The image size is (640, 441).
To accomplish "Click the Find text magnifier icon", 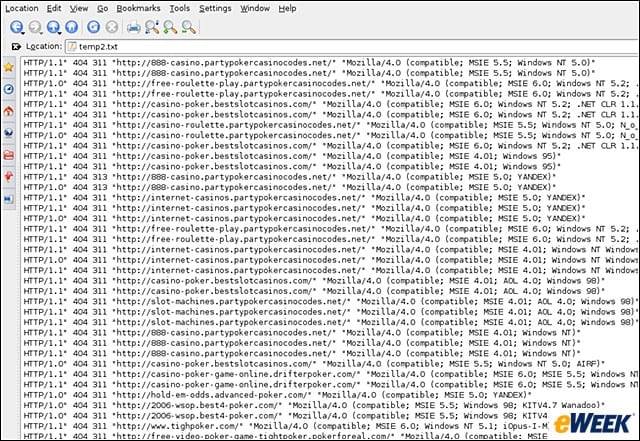I will coord(152,27).
